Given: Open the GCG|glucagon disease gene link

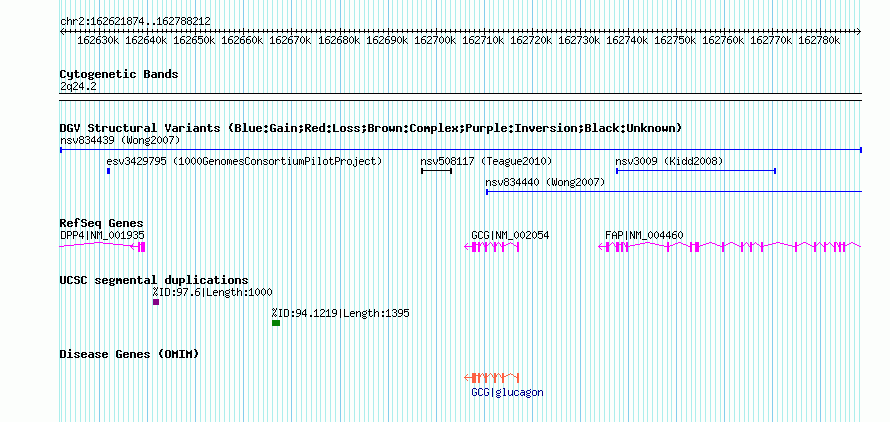Looking at the screenshot, I should coord(507,392).
